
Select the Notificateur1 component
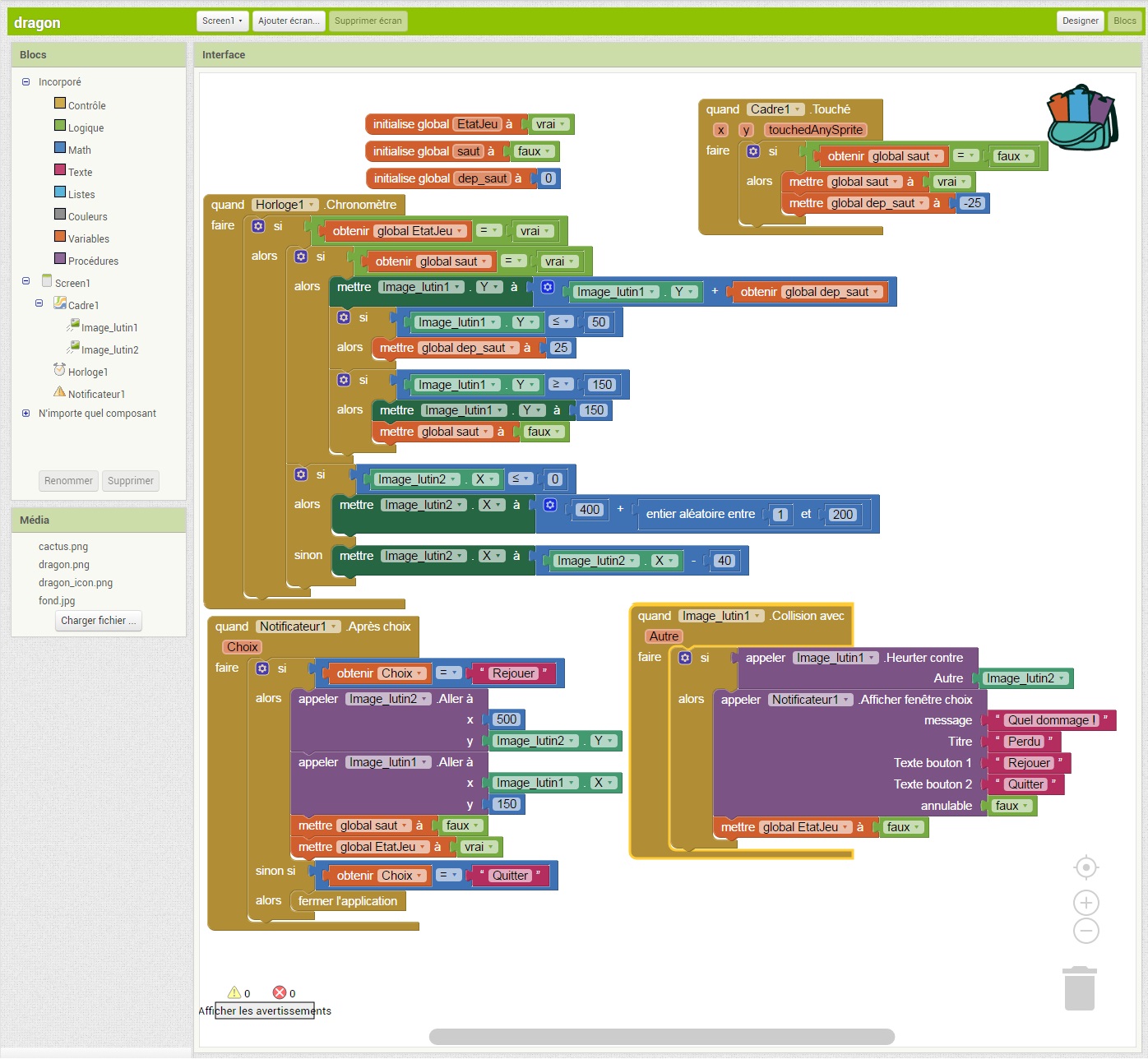[96, 394]
